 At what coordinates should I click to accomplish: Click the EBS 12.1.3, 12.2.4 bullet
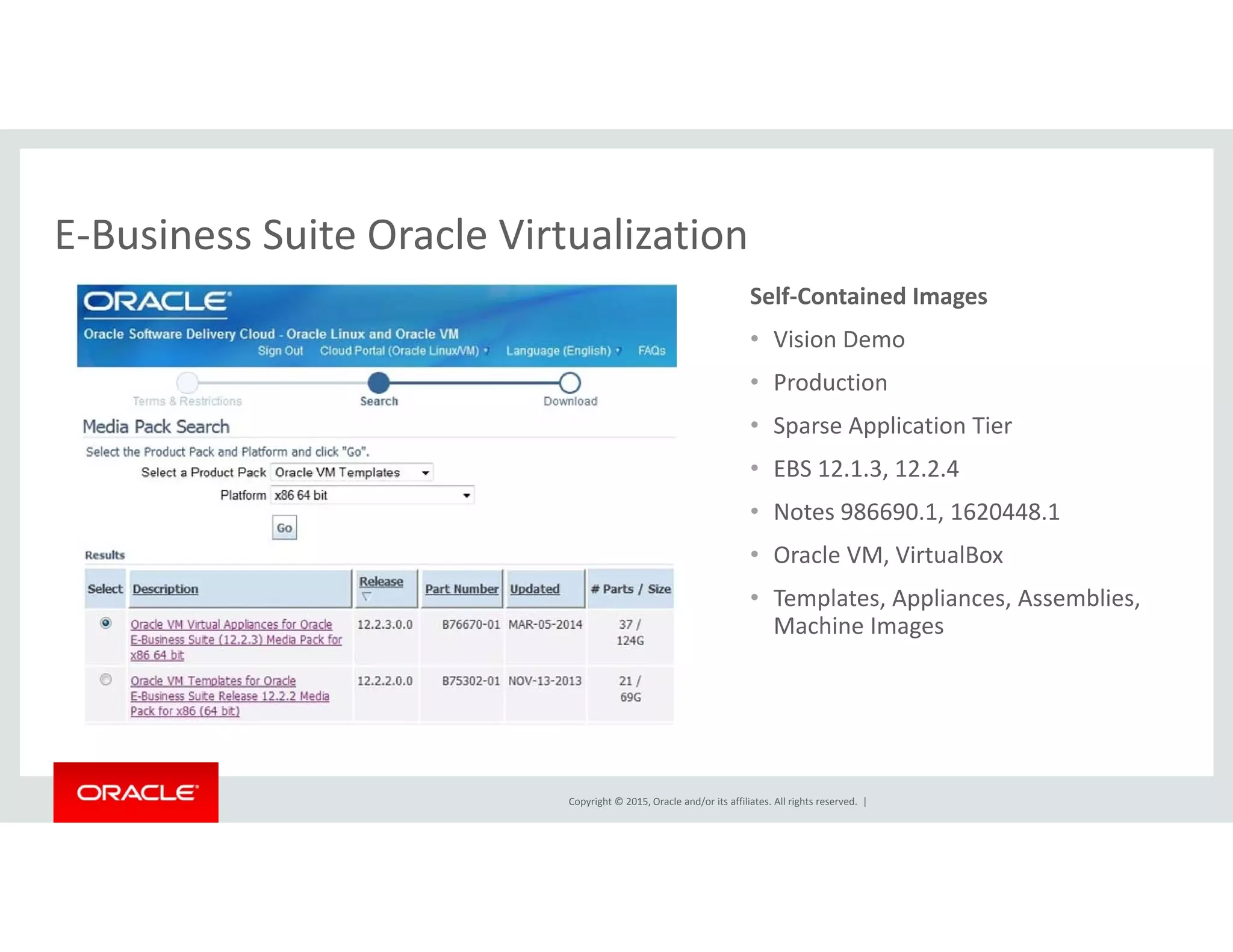tap(866, 469)
